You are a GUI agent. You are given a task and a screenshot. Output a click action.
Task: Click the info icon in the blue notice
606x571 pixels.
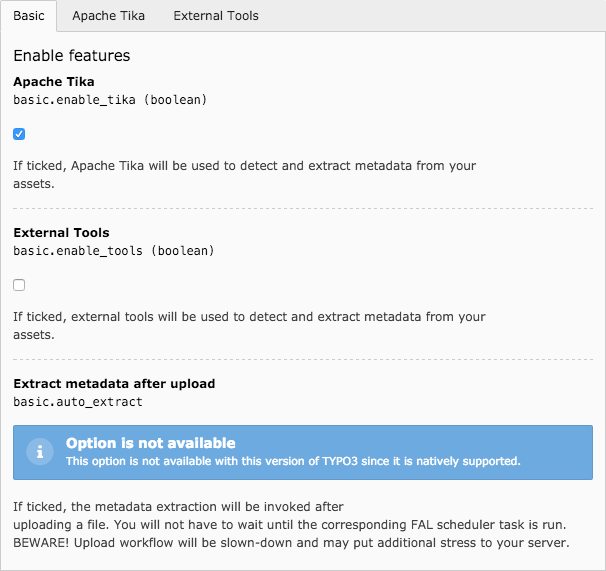coord(39,452)
